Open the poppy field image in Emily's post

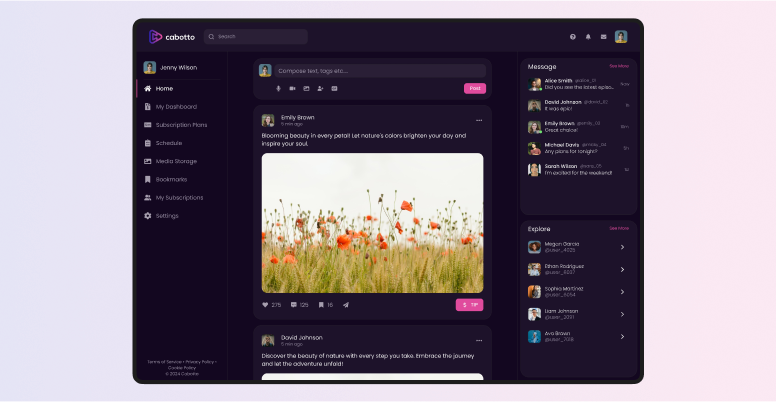click(372, 223)
